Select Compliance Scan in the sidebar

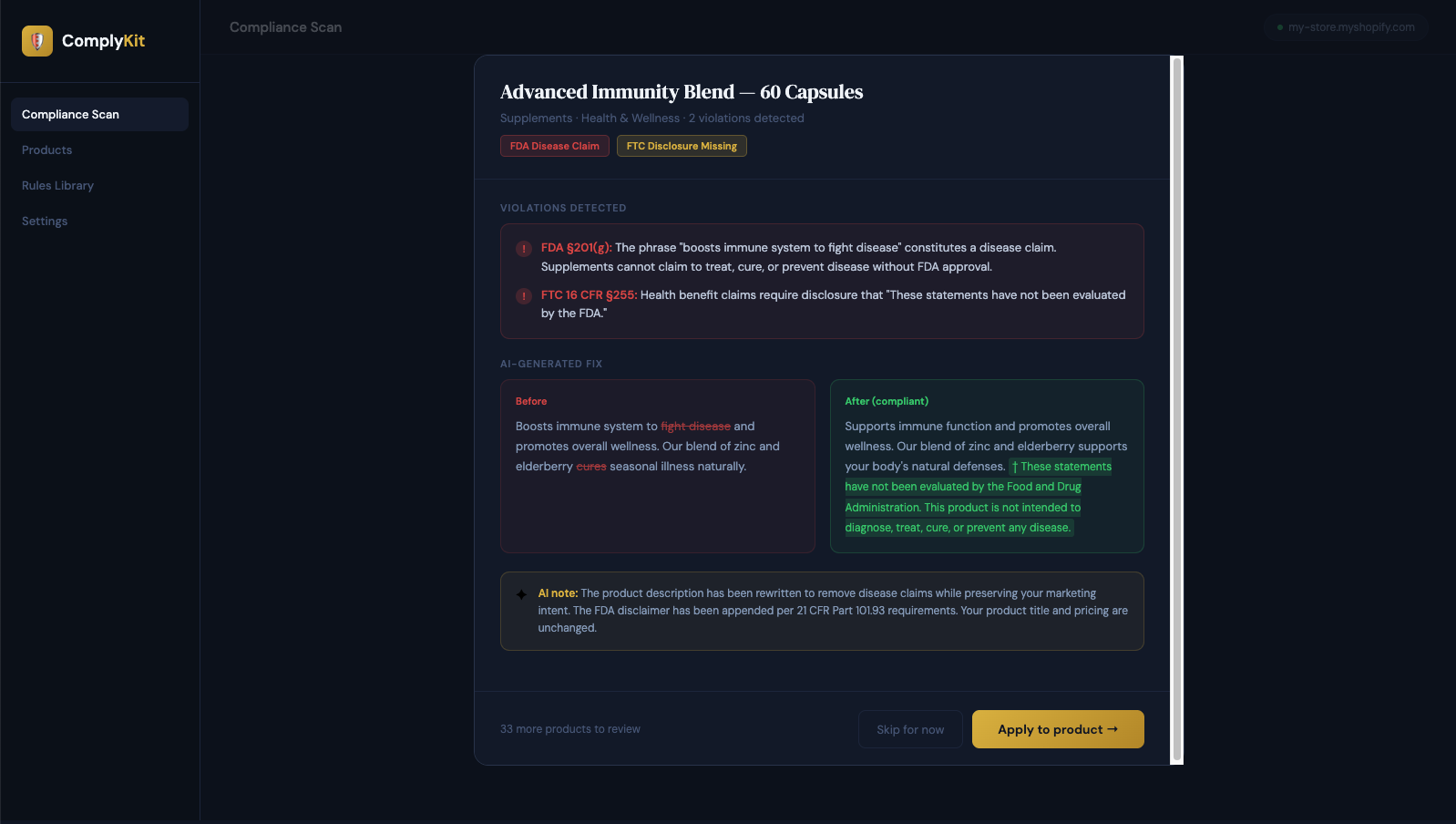[x=70, y=114]
